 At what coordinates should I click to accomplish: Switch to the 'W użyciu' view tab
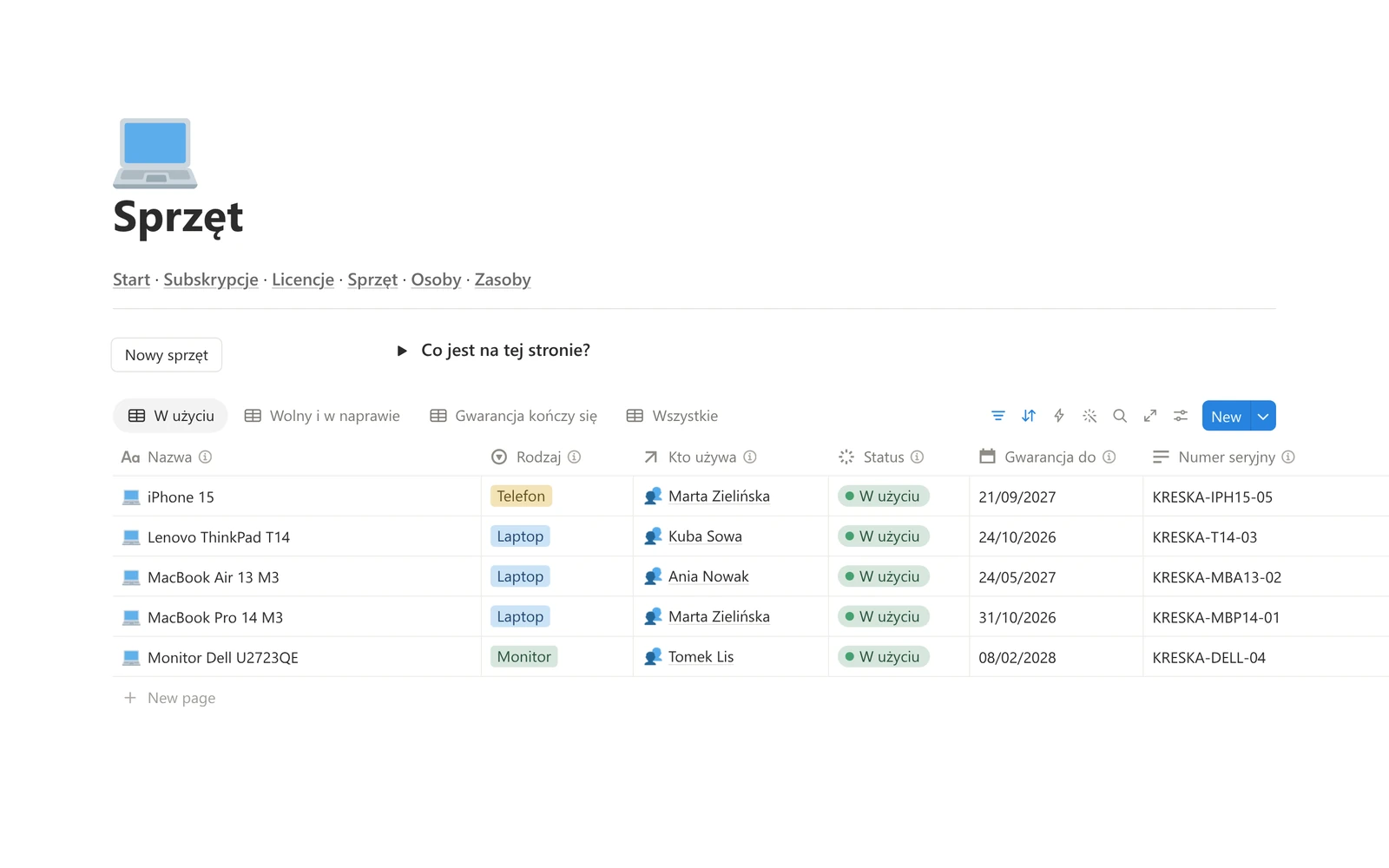click(170, 416)
